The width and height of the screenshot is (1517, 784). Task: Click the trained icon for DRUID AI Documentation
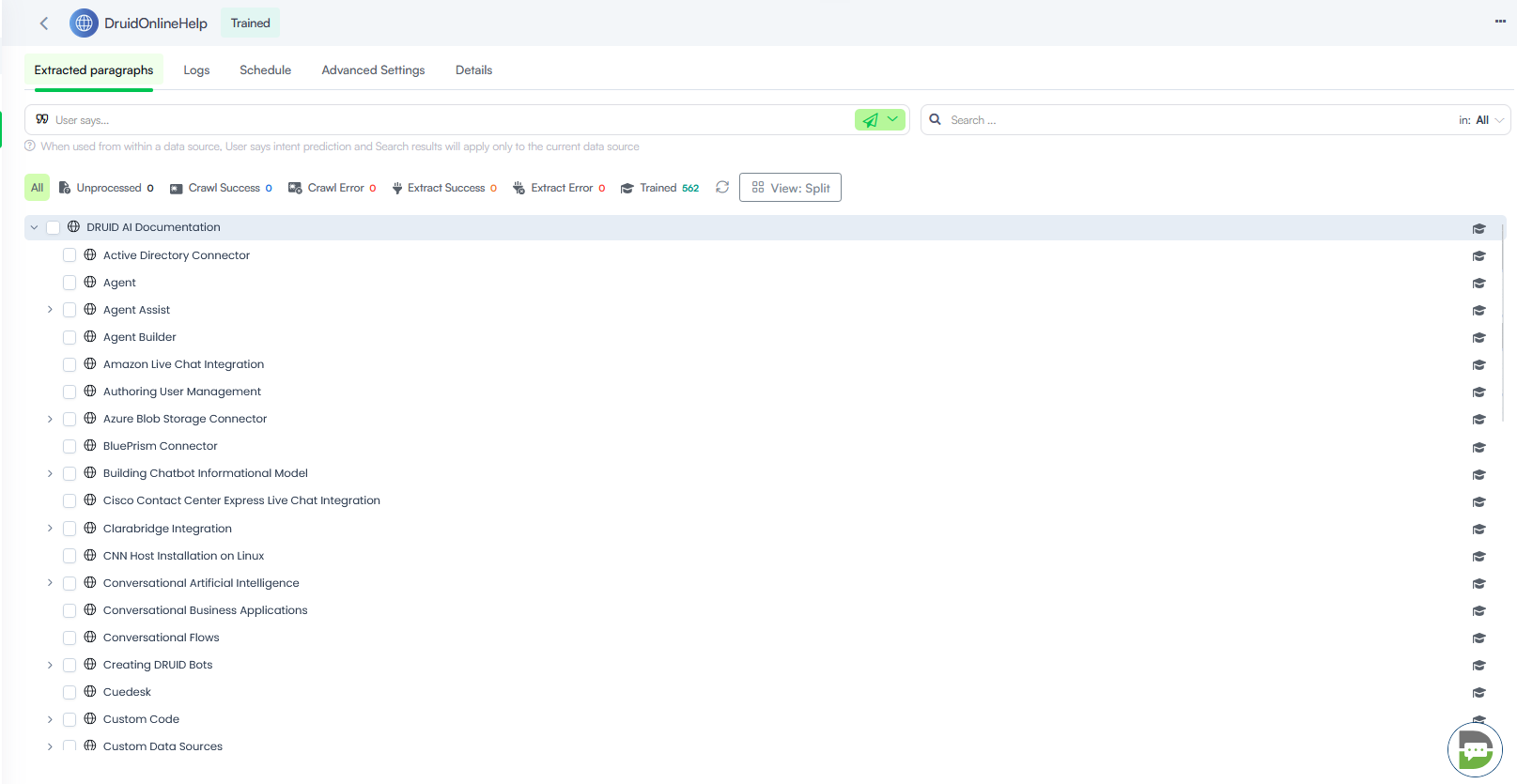[1479, 228]
